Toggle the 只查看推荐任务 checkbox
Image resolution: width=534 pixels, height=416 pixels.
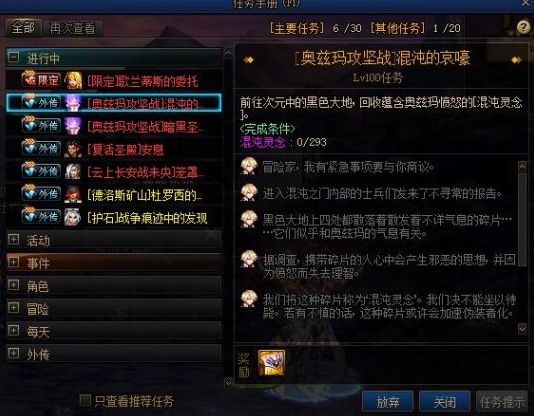click(85, 400)
